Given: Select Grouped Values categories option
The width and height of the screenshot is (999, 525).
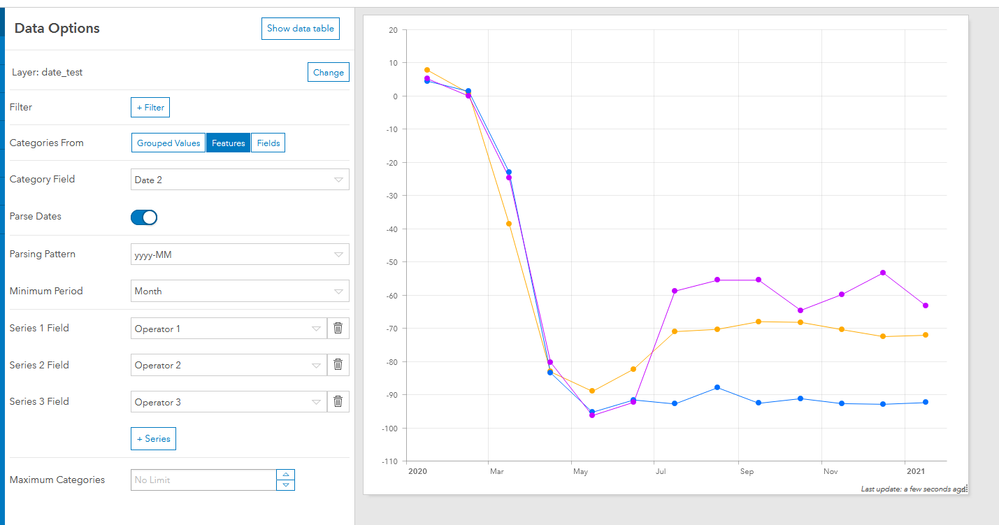Looking at the screenshot, I should (x=168, y=143).
